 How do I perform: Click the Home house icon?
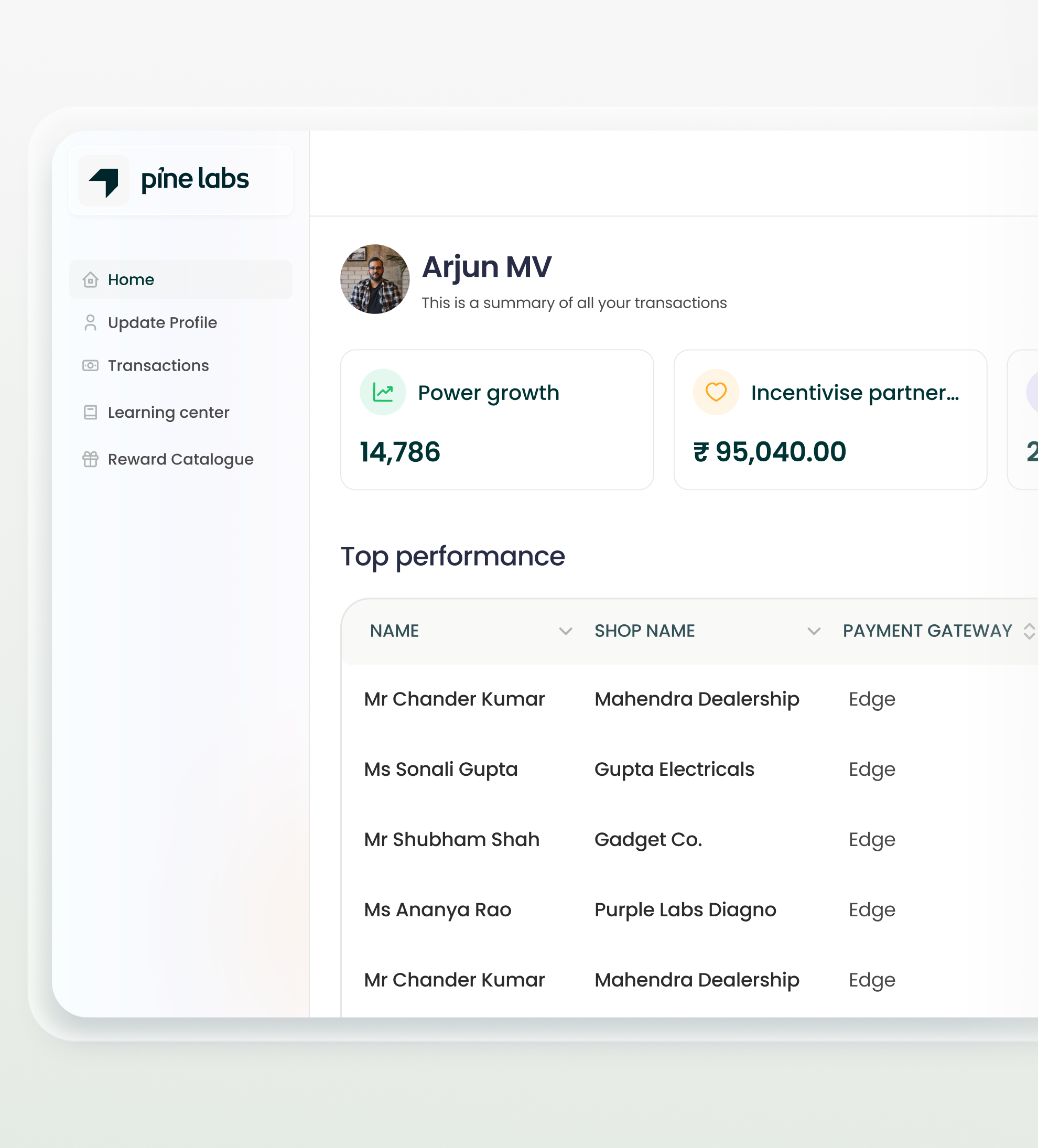[x=90, y=279]
